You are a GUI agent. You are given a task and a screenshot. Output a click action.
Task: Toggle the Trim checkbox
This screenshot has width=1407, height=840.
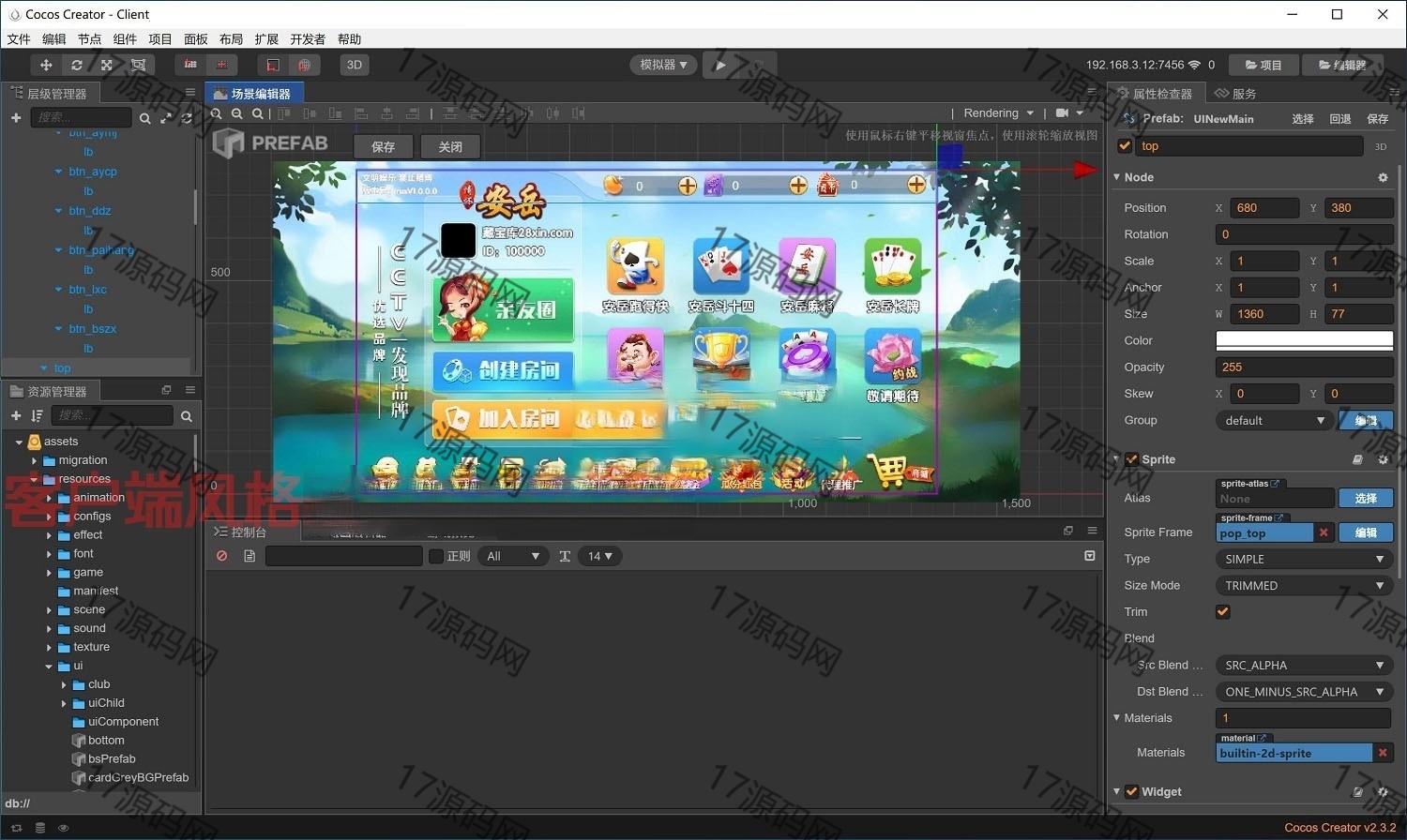pos(1223,612)
